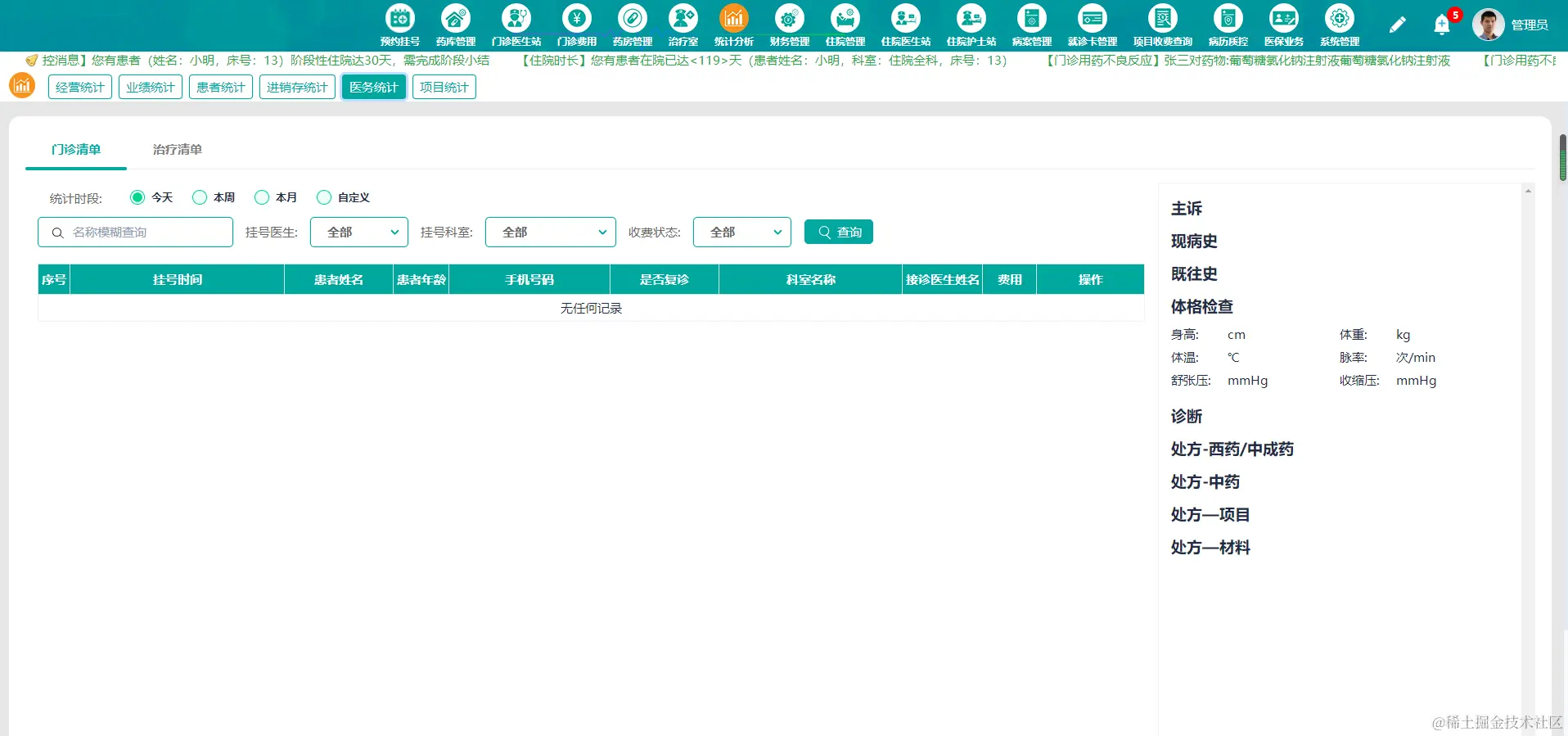Open the 经营统计 sub-menu
Image resolution: width=1568 pixels, height=736 pixels.
click(x=80, y=87)
